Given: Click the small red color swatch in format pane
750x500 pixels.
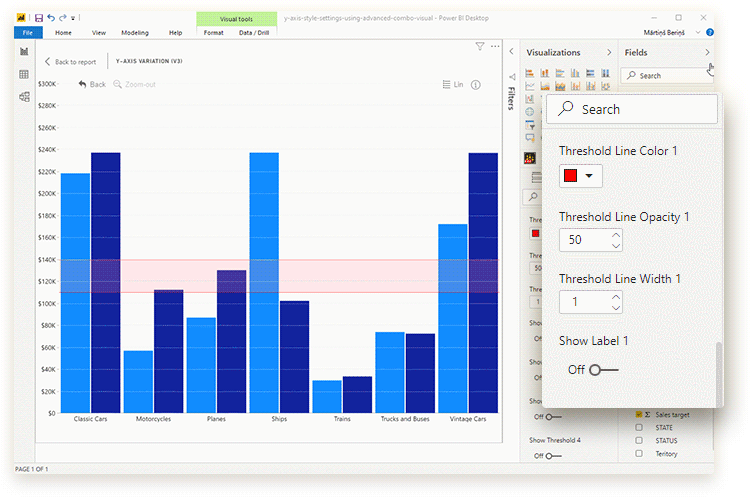Looking at the screenshot, I should tap(536, 233).
